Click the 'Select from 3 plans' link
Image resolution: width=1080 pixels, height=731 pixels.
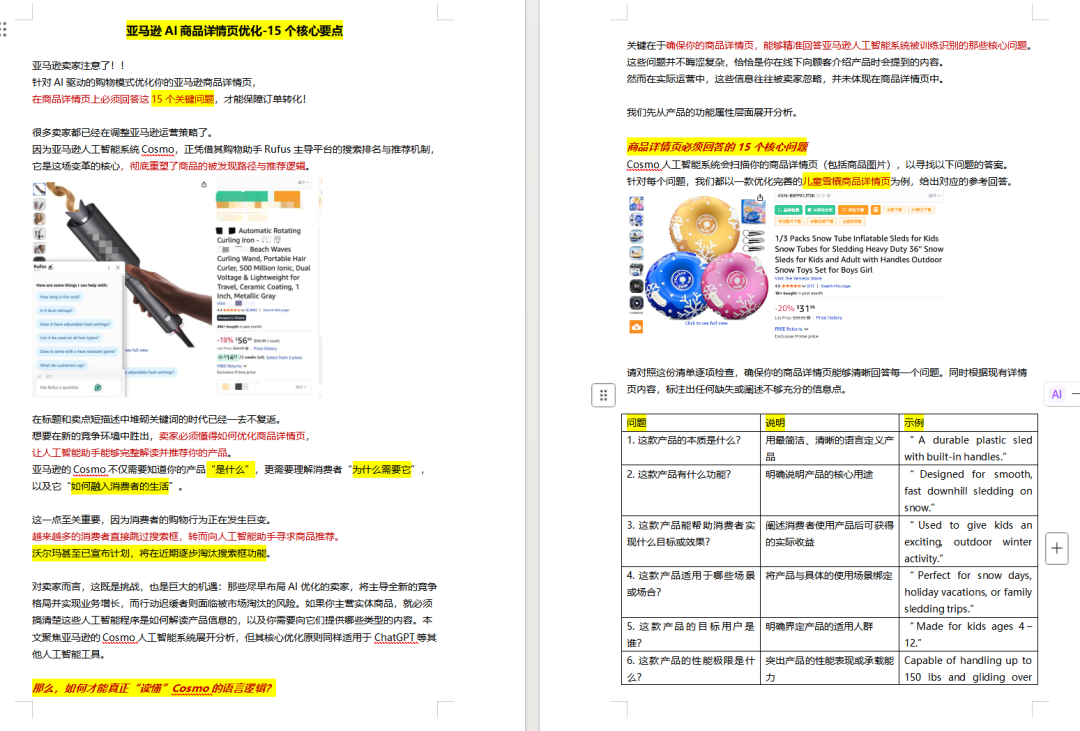(283, 357)
